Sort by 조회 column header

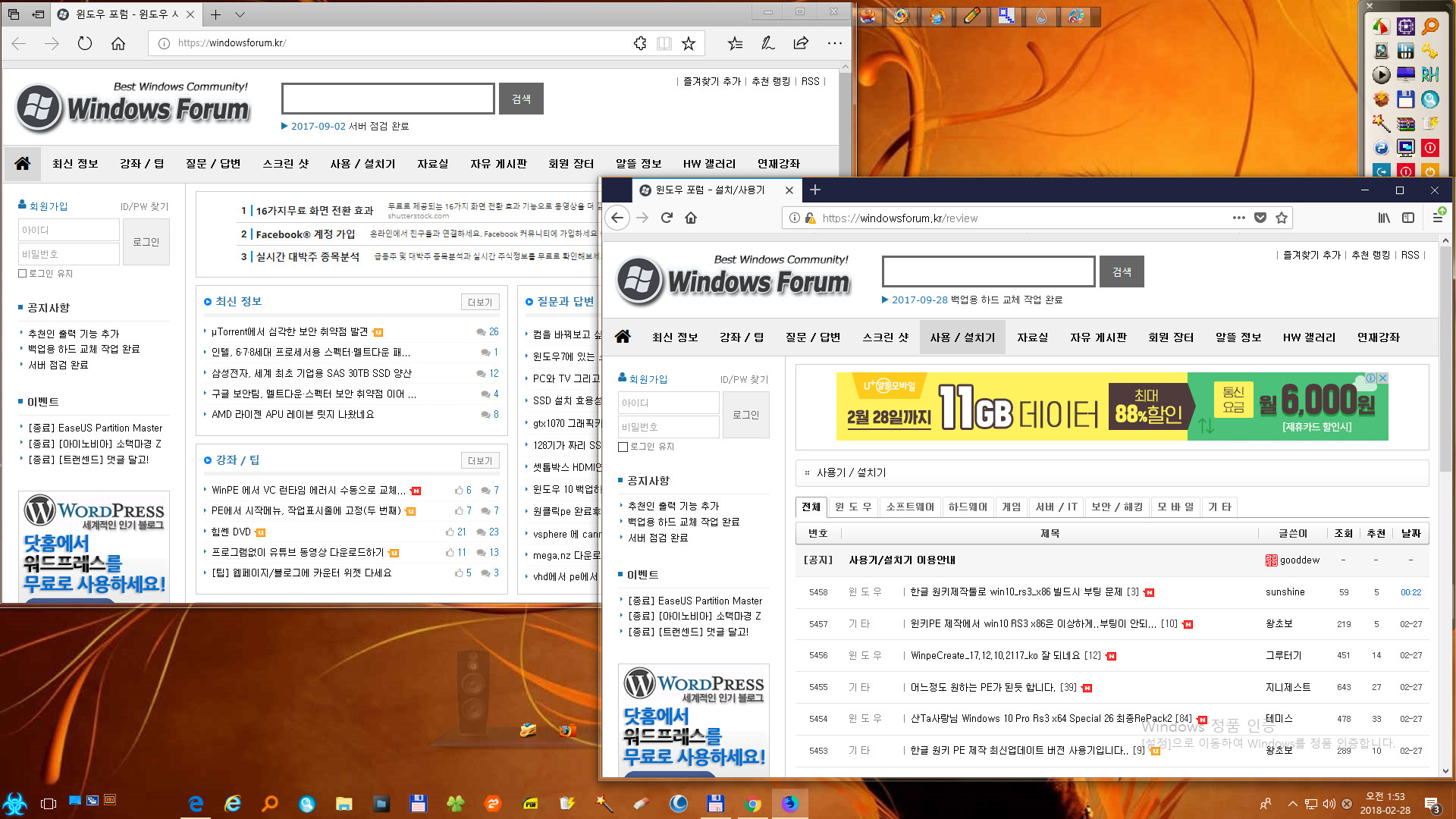(x=1343, y=533)
